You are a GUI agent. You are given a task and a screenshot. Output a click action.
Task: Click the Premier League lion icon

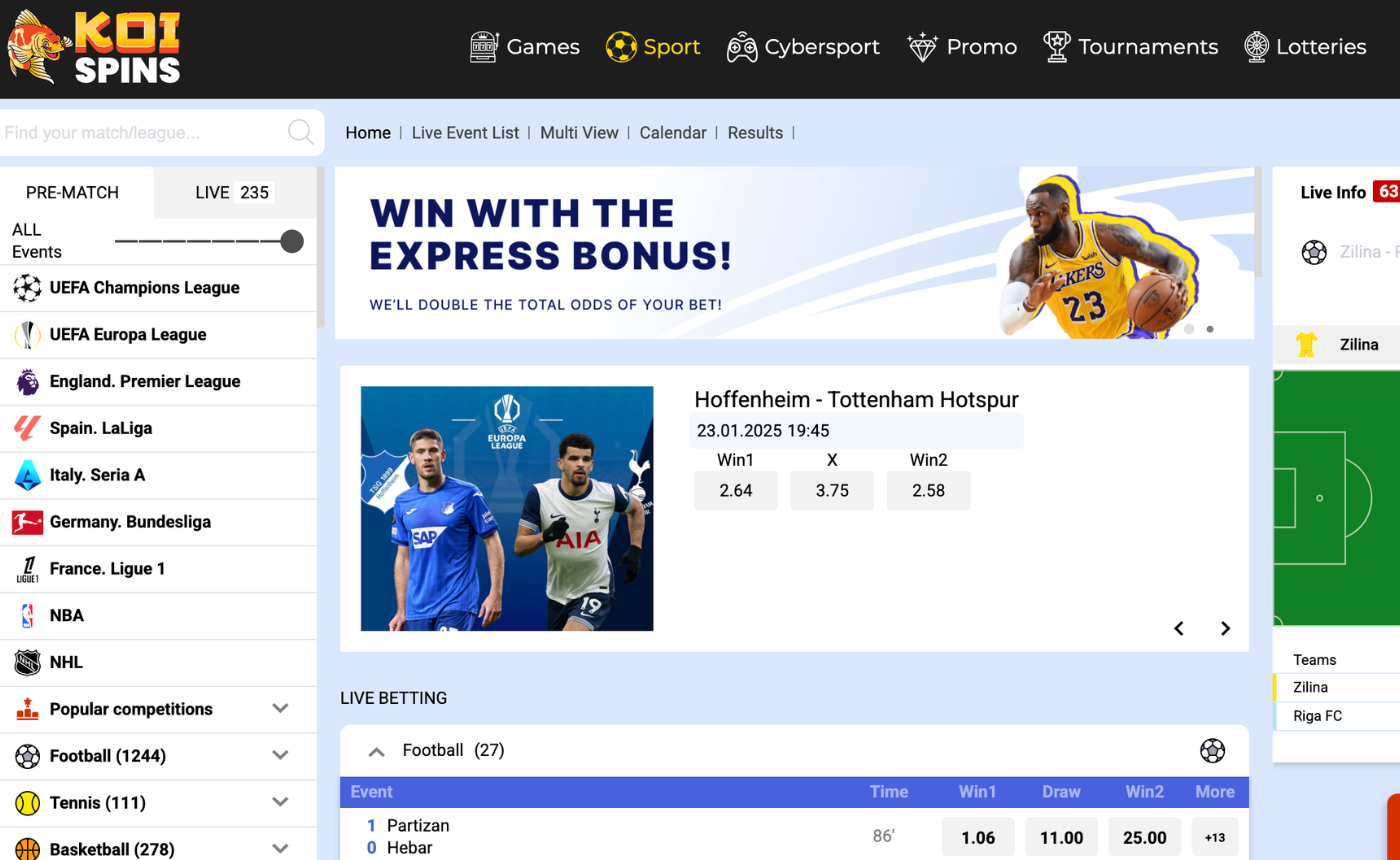27,381
